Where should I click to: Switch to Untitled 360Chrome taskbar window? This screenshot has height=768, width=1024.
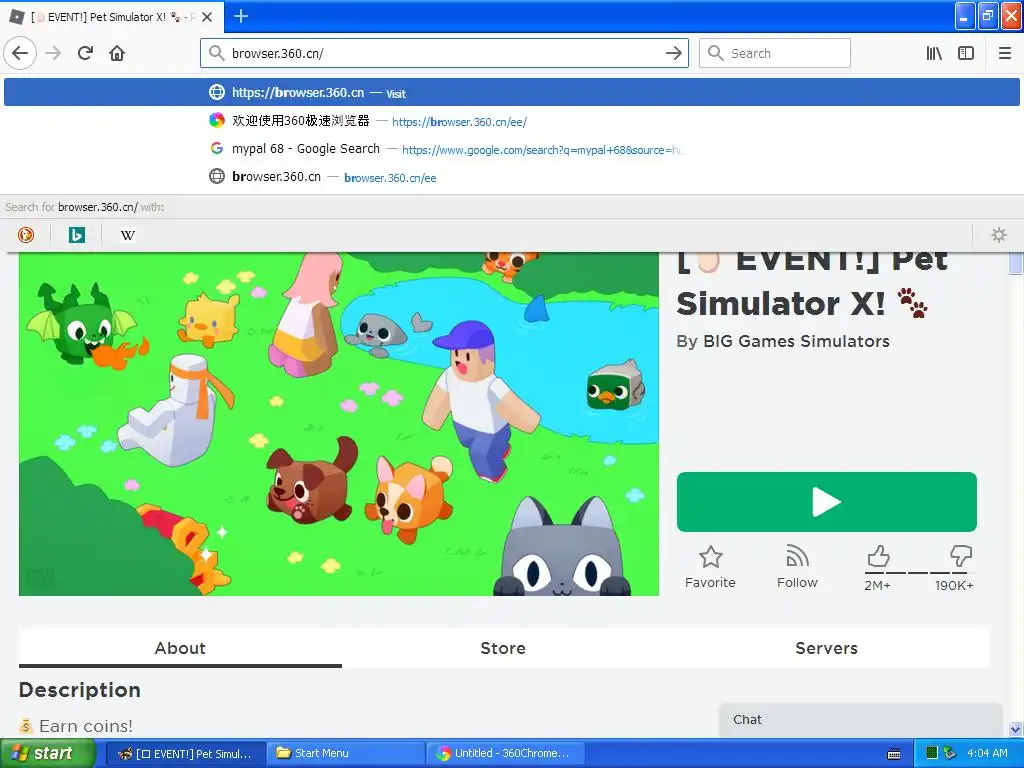click(505, 754)
